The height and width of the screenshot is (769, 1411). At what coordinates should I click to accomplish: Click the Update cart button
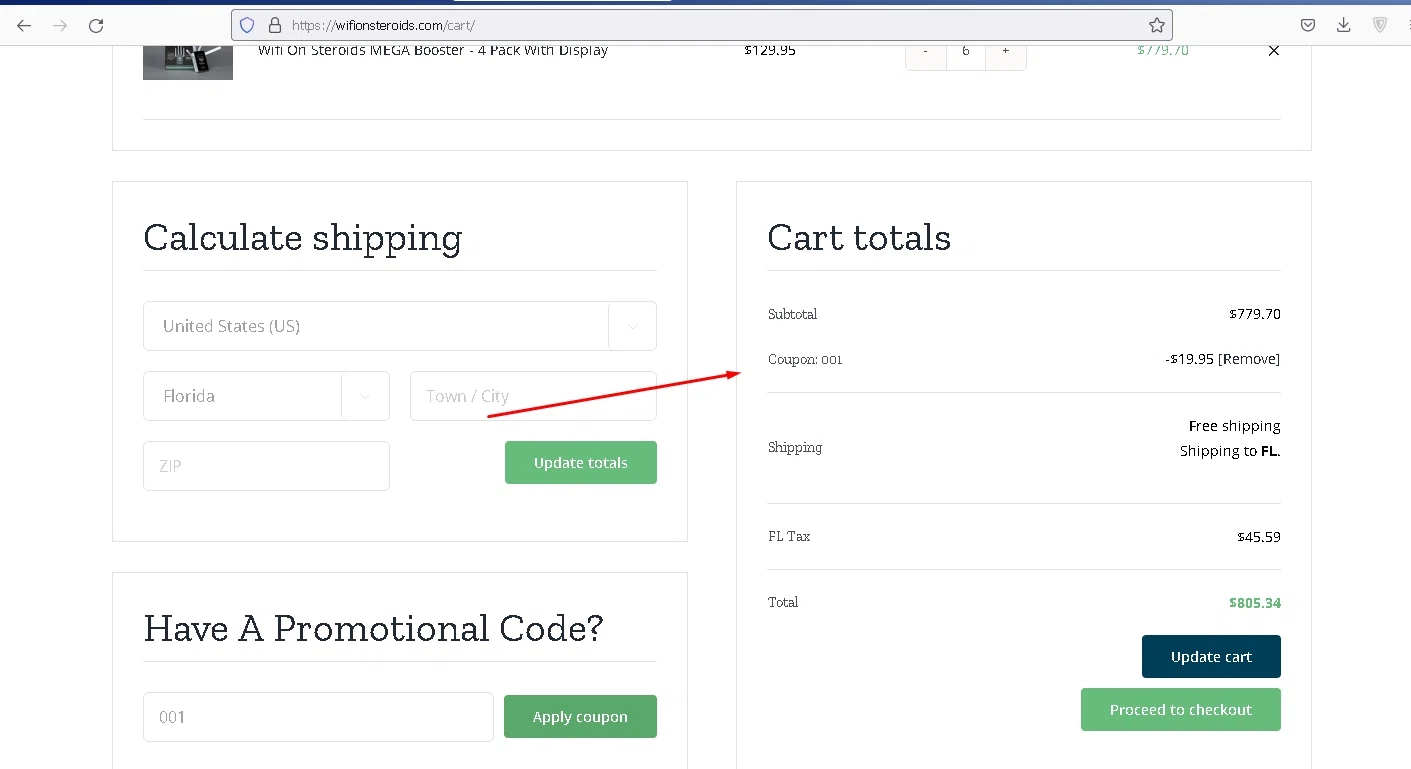click(1211, 657)
